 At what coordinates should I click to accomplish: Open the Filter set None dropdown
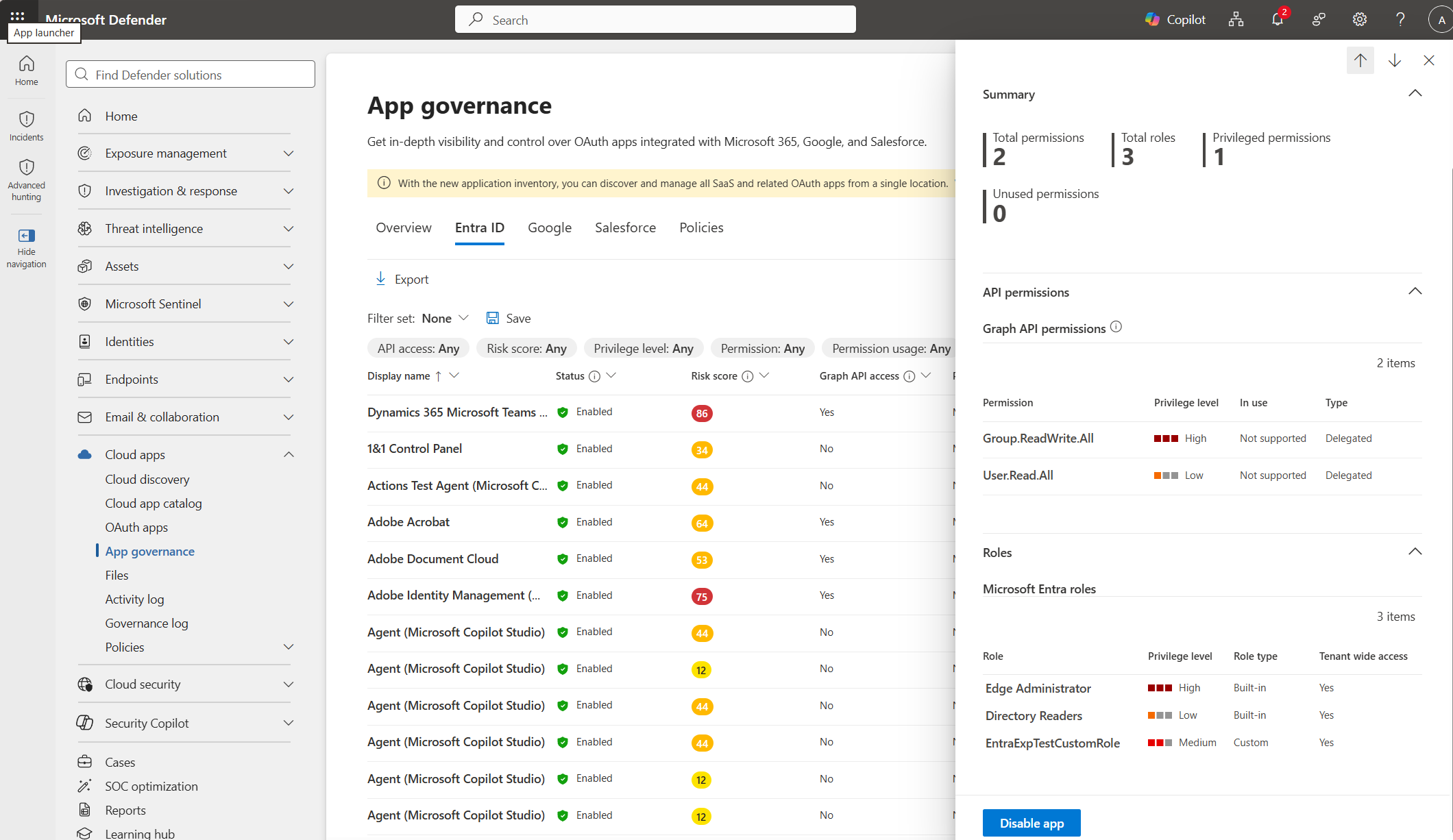click(x=445, y=318)
